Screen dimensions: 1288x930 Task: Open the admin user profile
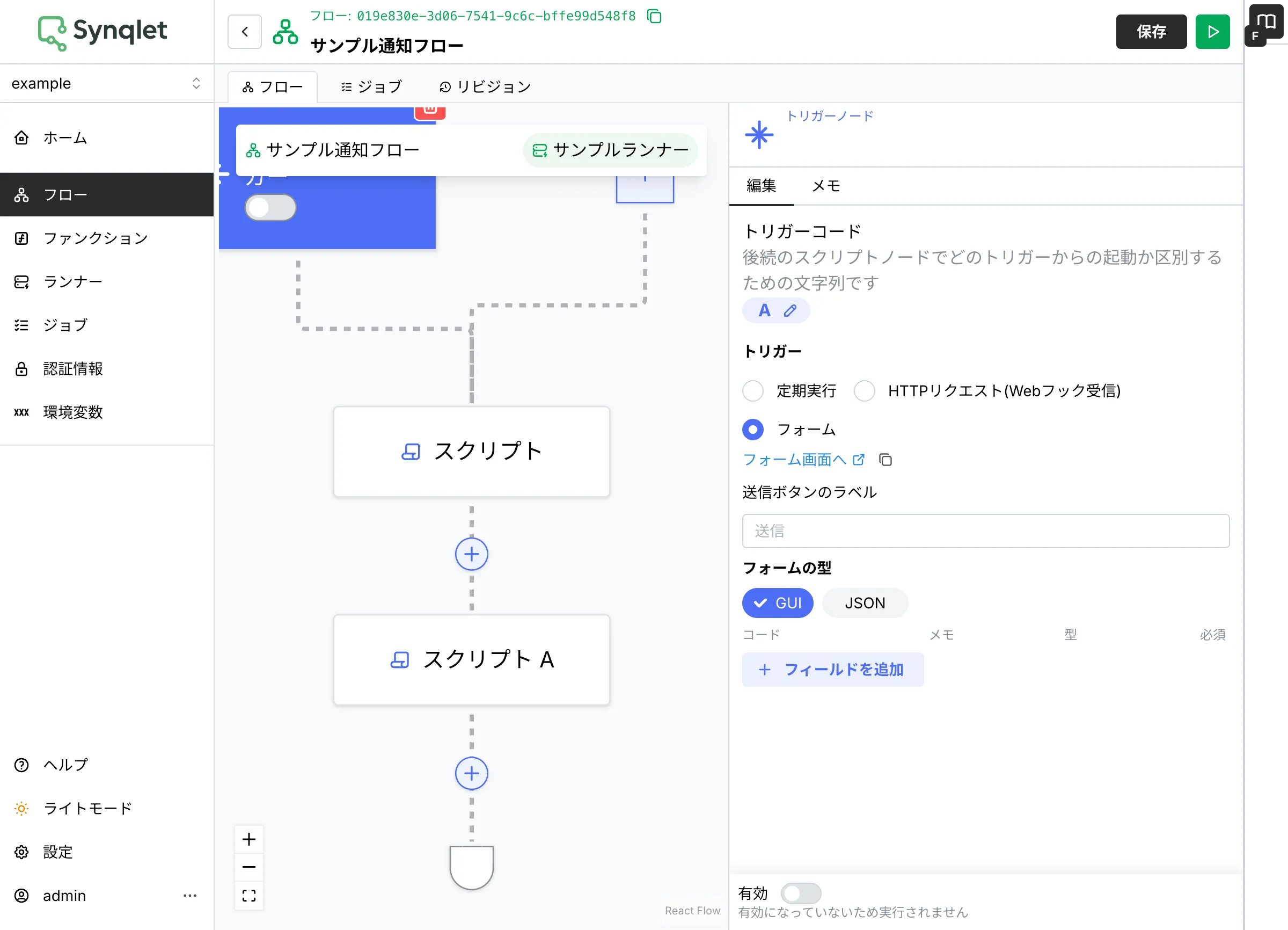[x=64, y=895]
